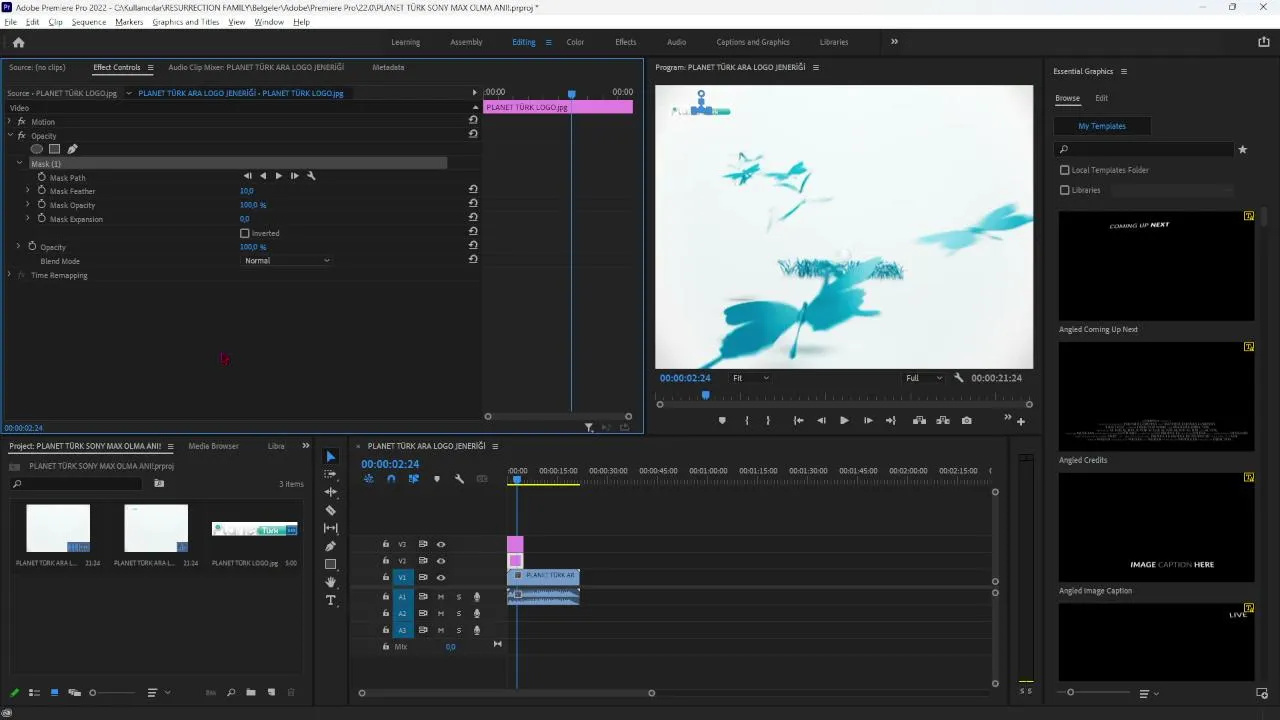Mute audio track A1
1280x720 pixels.
(441, 597)
